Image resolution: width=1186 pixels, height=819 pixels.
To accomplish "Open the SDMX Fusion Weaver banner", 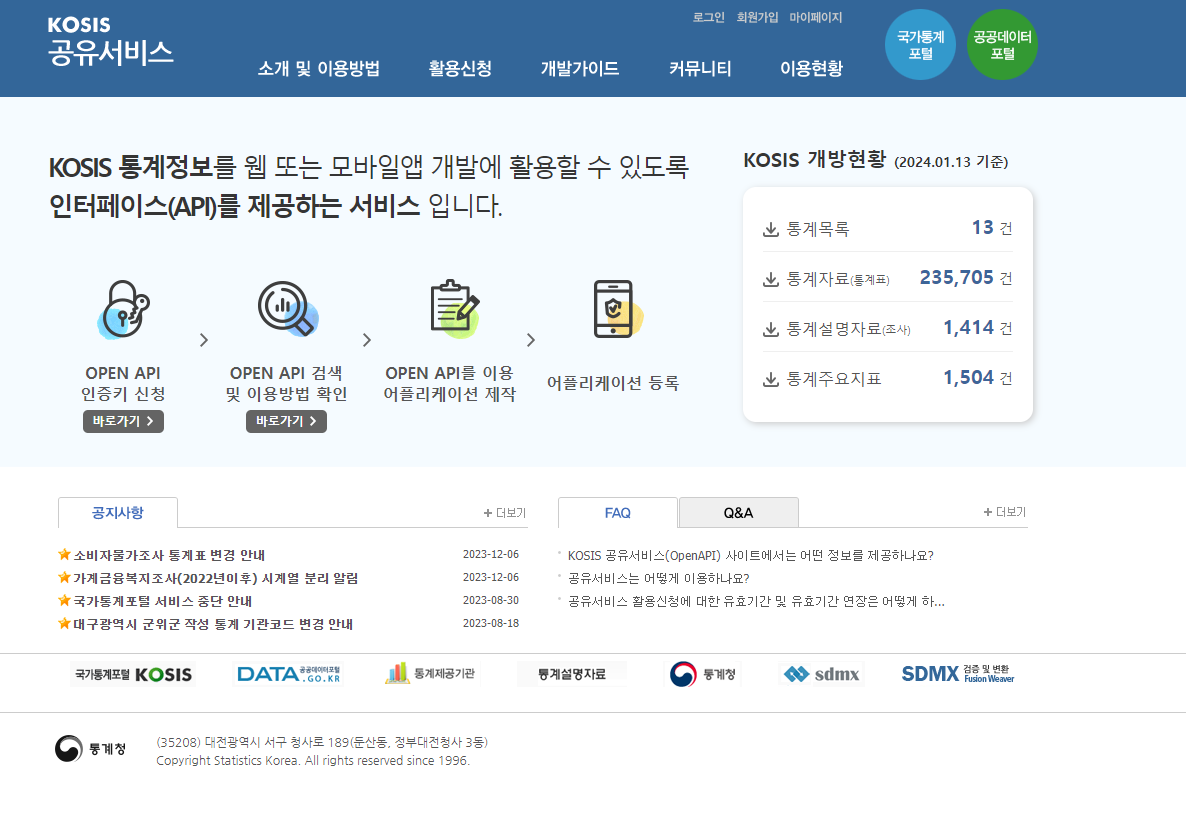I will tap(958, 674).
